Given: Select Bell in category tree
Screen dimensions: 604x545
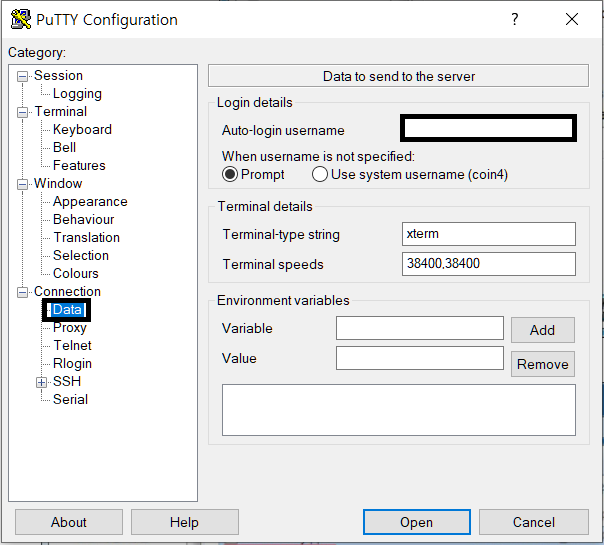Looking at the screenshot, I should [64, 148].
